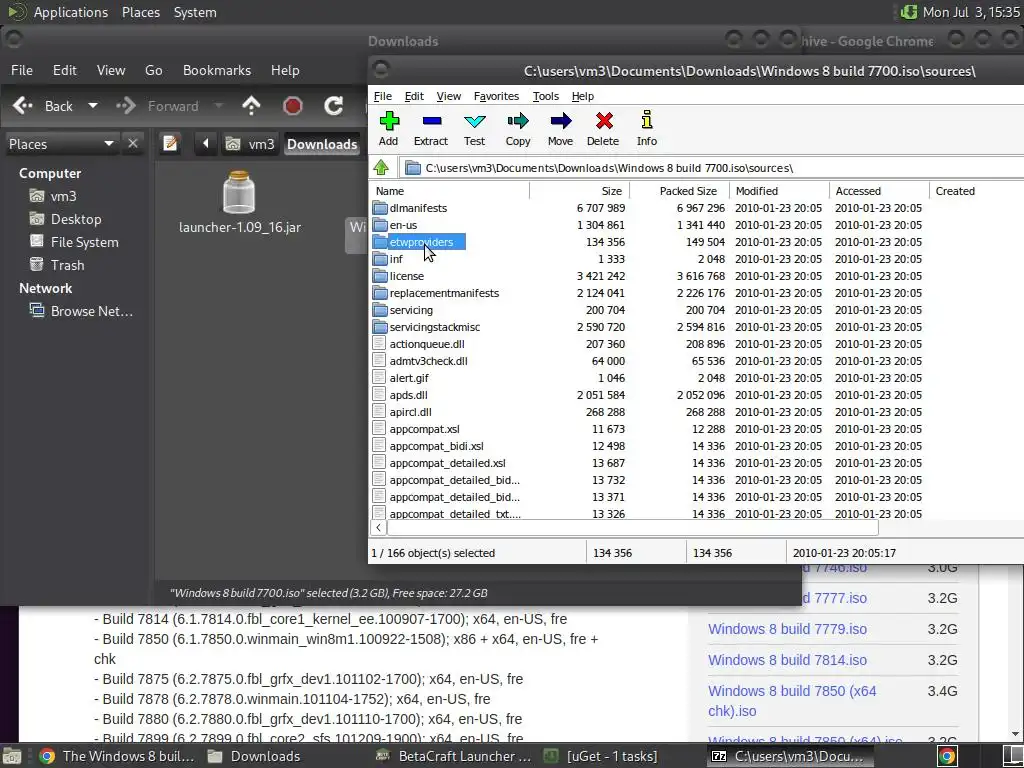Switch to uGet task in taskbar

pos(601,756)
